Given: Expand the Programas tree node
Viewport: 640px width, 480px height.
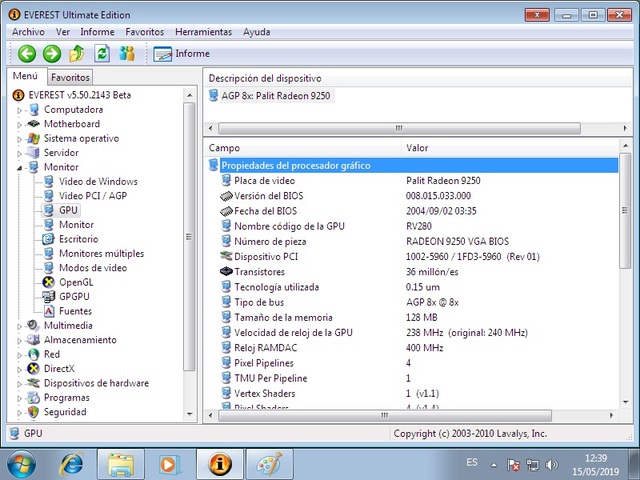Looking at the screenshot, I should (x=19, y=398).
